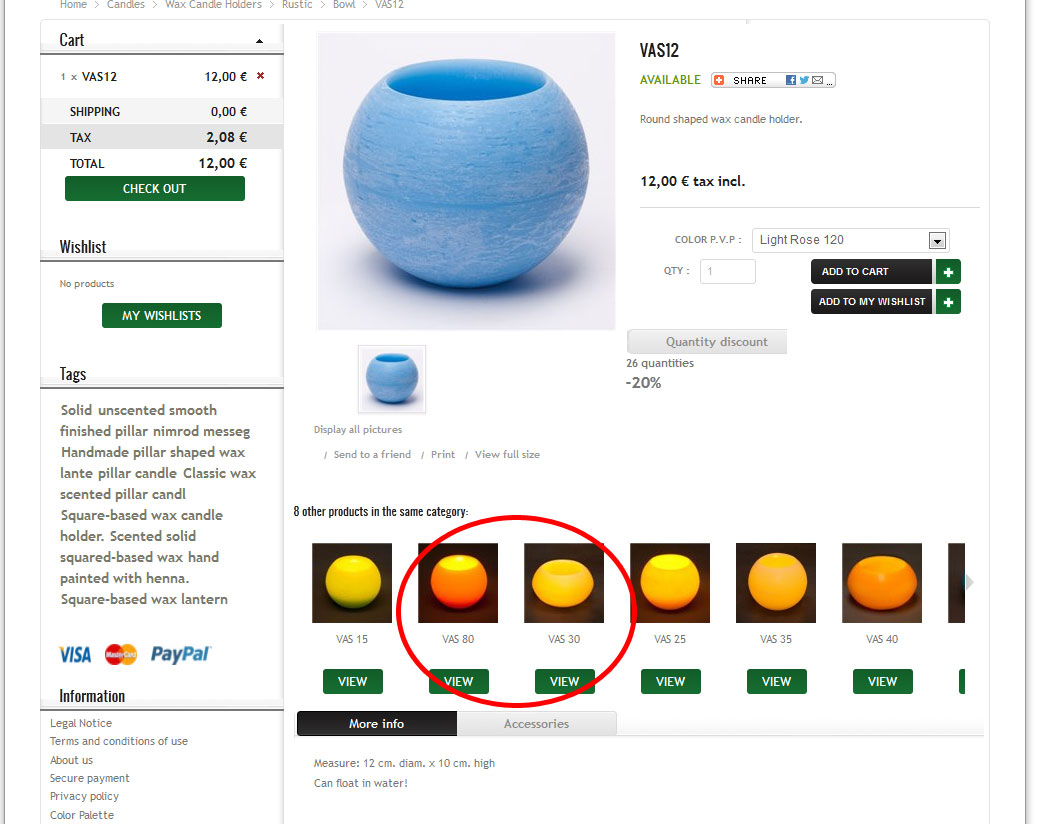Share by email envelope icon
1037x824 pixels.
point(817,80)
